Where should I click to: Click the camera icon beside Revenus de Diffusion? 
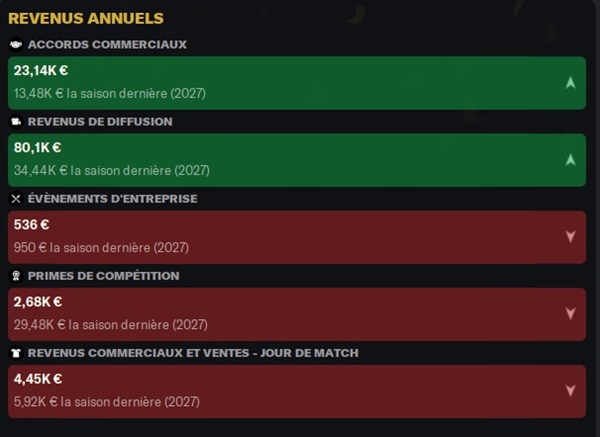15,122
